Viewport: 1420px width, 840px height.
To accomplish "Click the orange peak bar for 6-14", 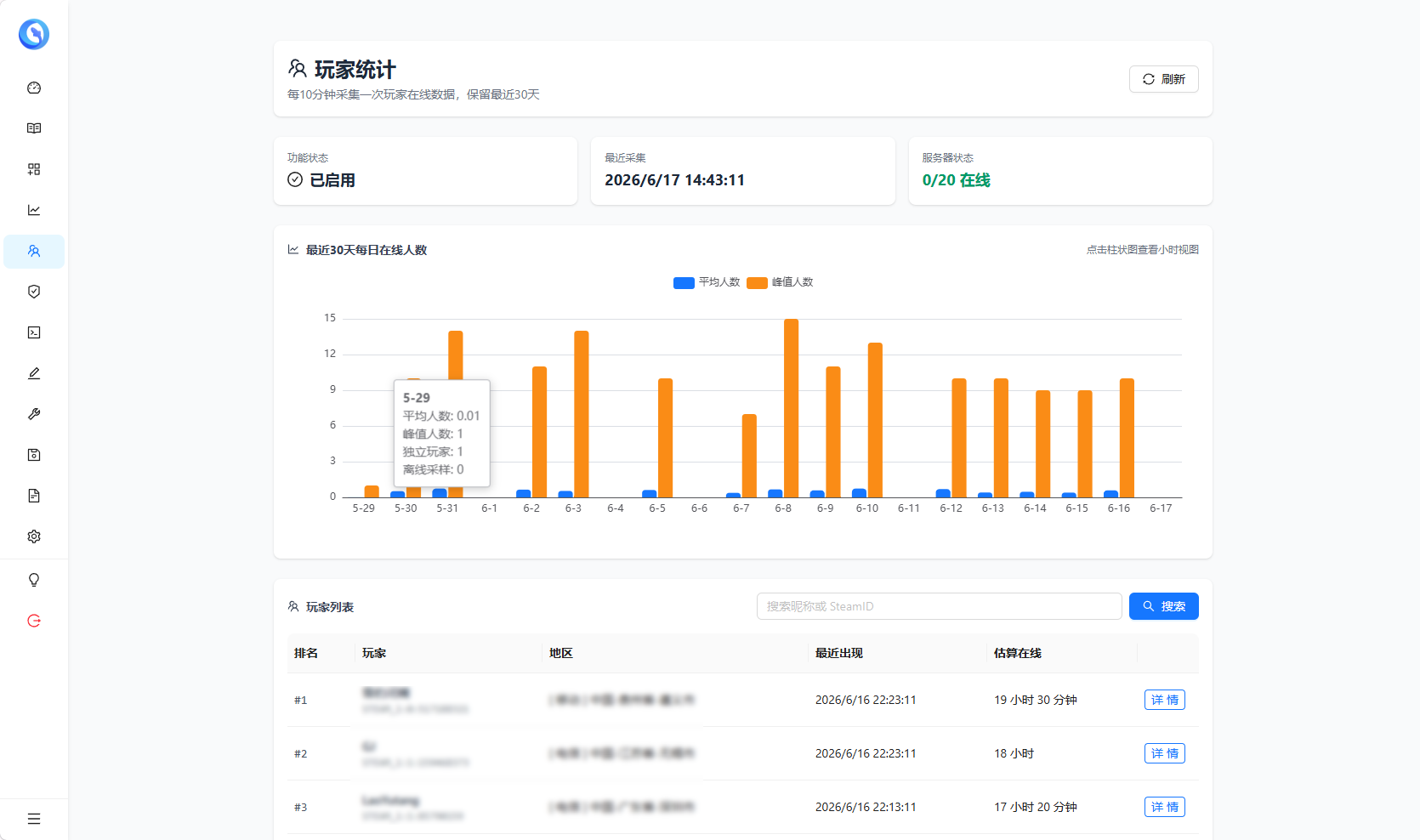I will pyautogui.click(x=1042, y=444).
